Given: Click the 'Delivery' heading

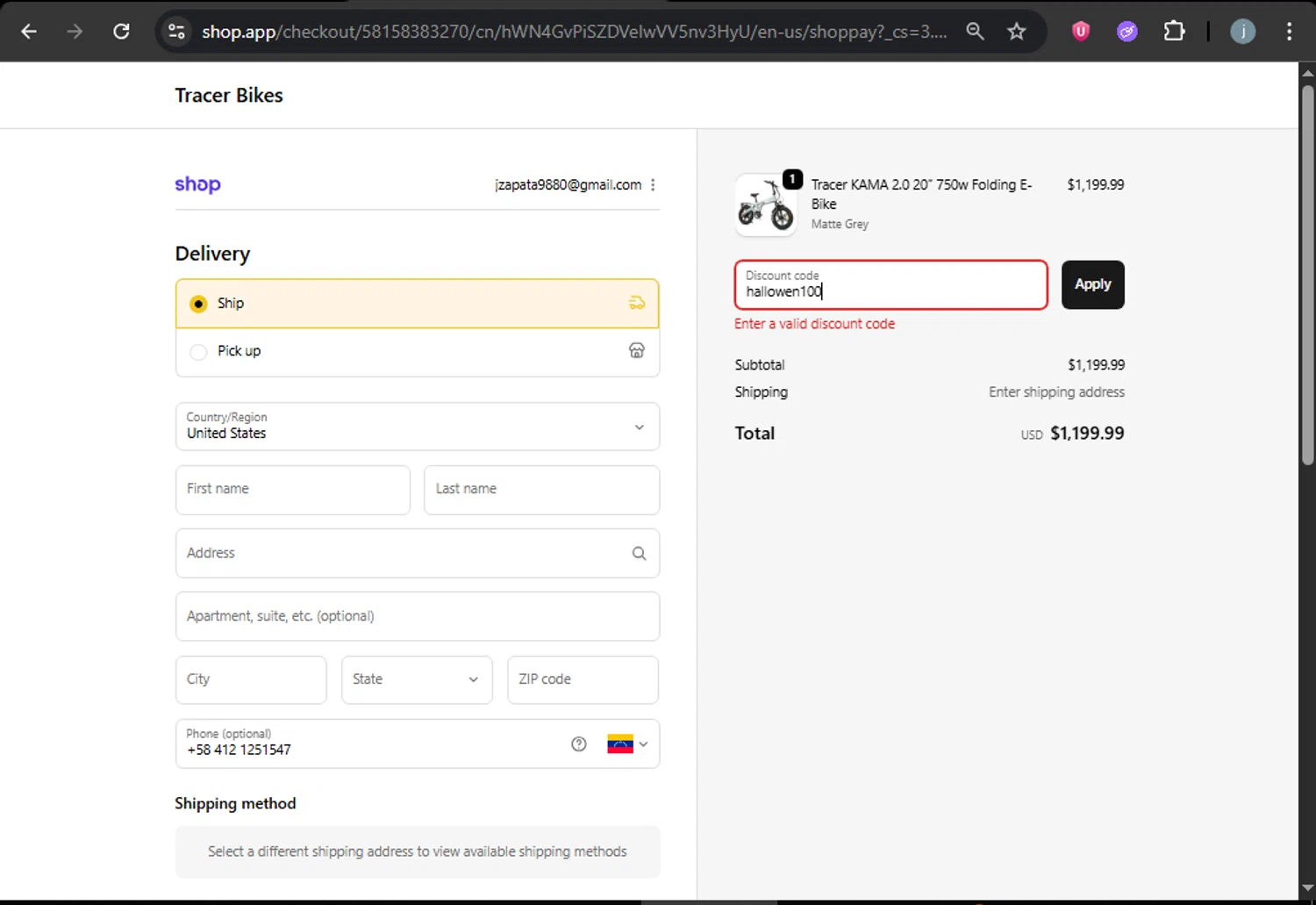Looking at the screenshot, I should 212,254.
